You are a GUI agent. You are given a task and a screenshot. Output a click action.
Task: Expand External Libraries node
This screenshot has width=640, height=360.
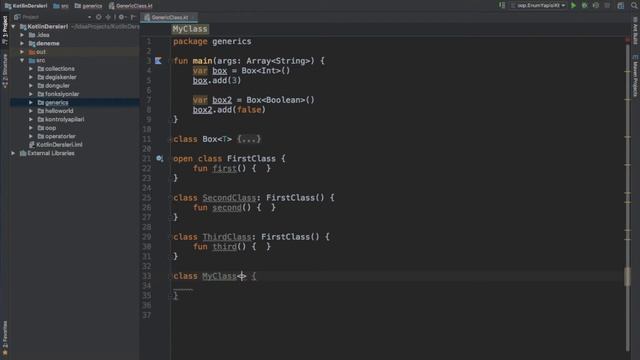point(13,153)
